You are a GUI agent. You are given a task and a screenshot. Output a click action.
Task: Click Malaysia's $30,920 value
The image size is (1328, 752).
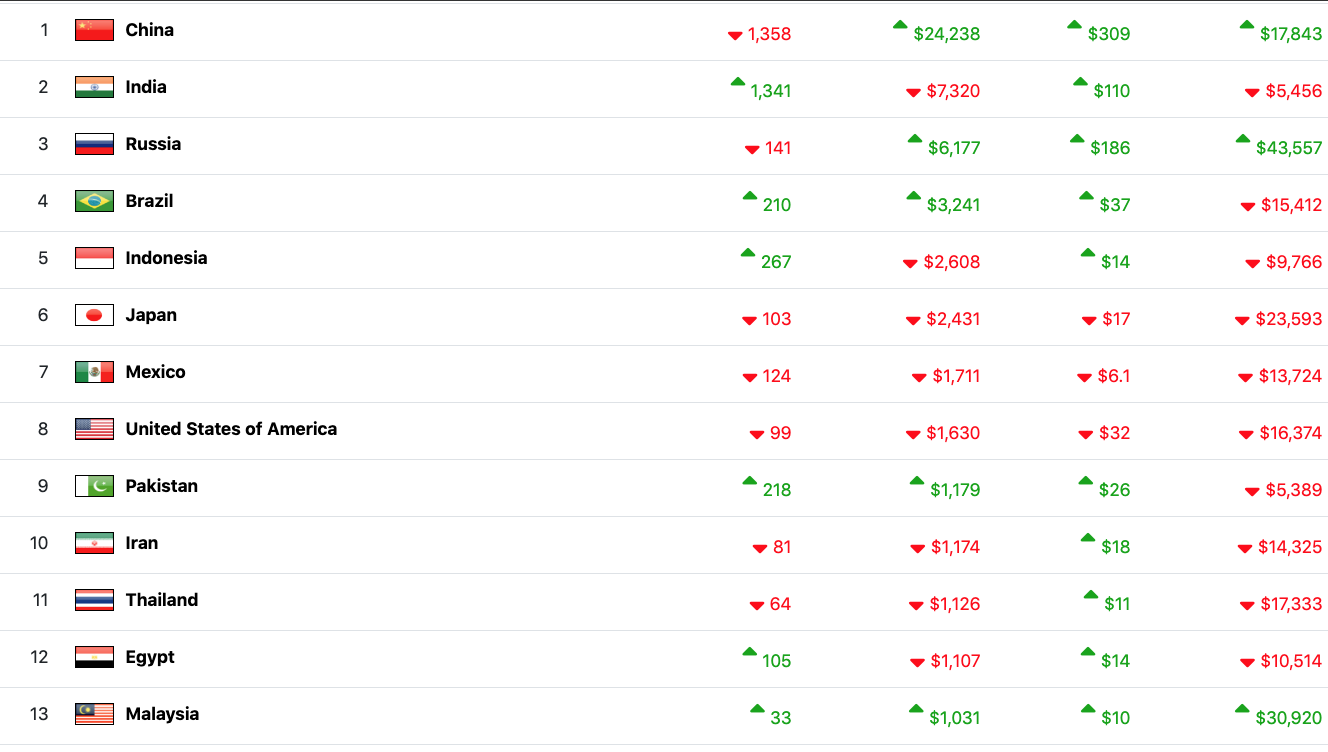pyautogui.click(x=1289, y=718)
